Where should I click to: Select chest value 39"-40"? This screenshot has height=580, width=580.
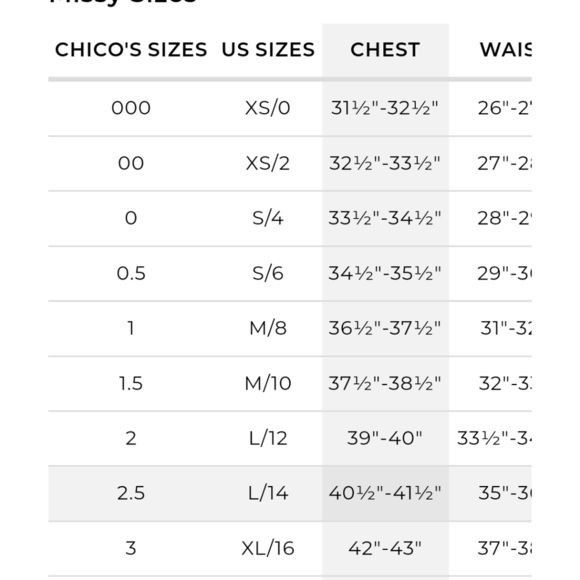point(385,438)
